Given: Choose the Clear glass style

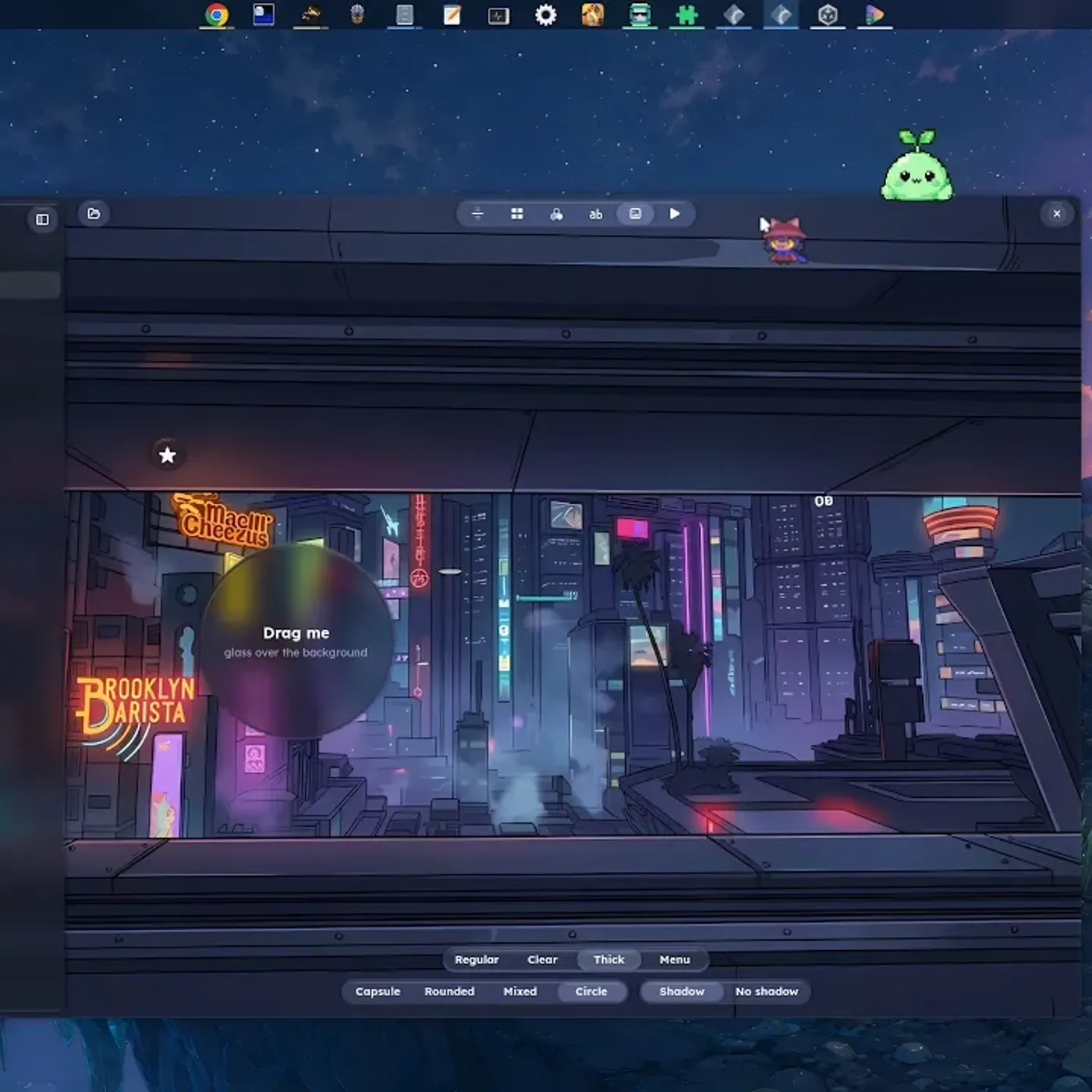Looking at the screenshot, I should pyautogui.click(x=542, y=959).
